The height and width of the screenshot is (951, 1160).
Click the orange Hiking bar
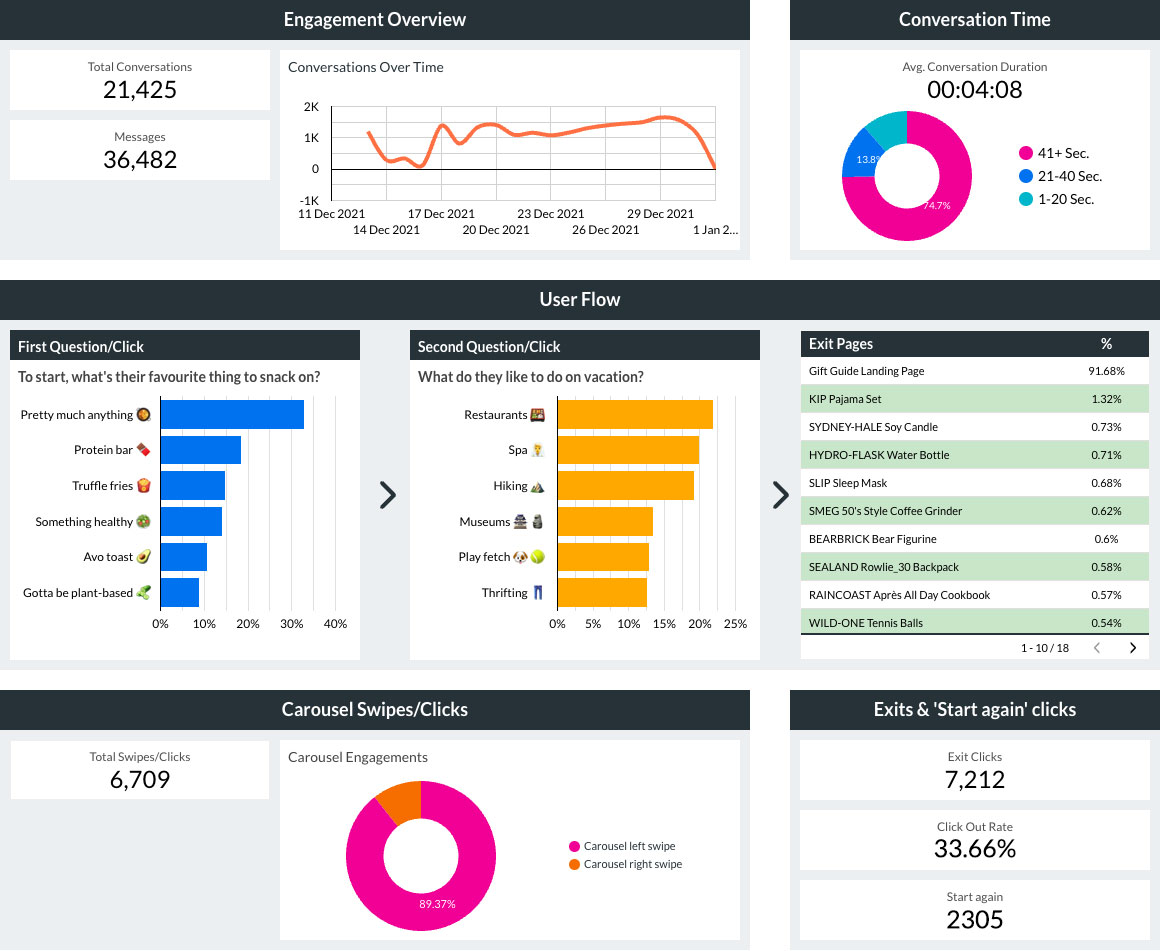pyautogui.click(x=626, y=485)
